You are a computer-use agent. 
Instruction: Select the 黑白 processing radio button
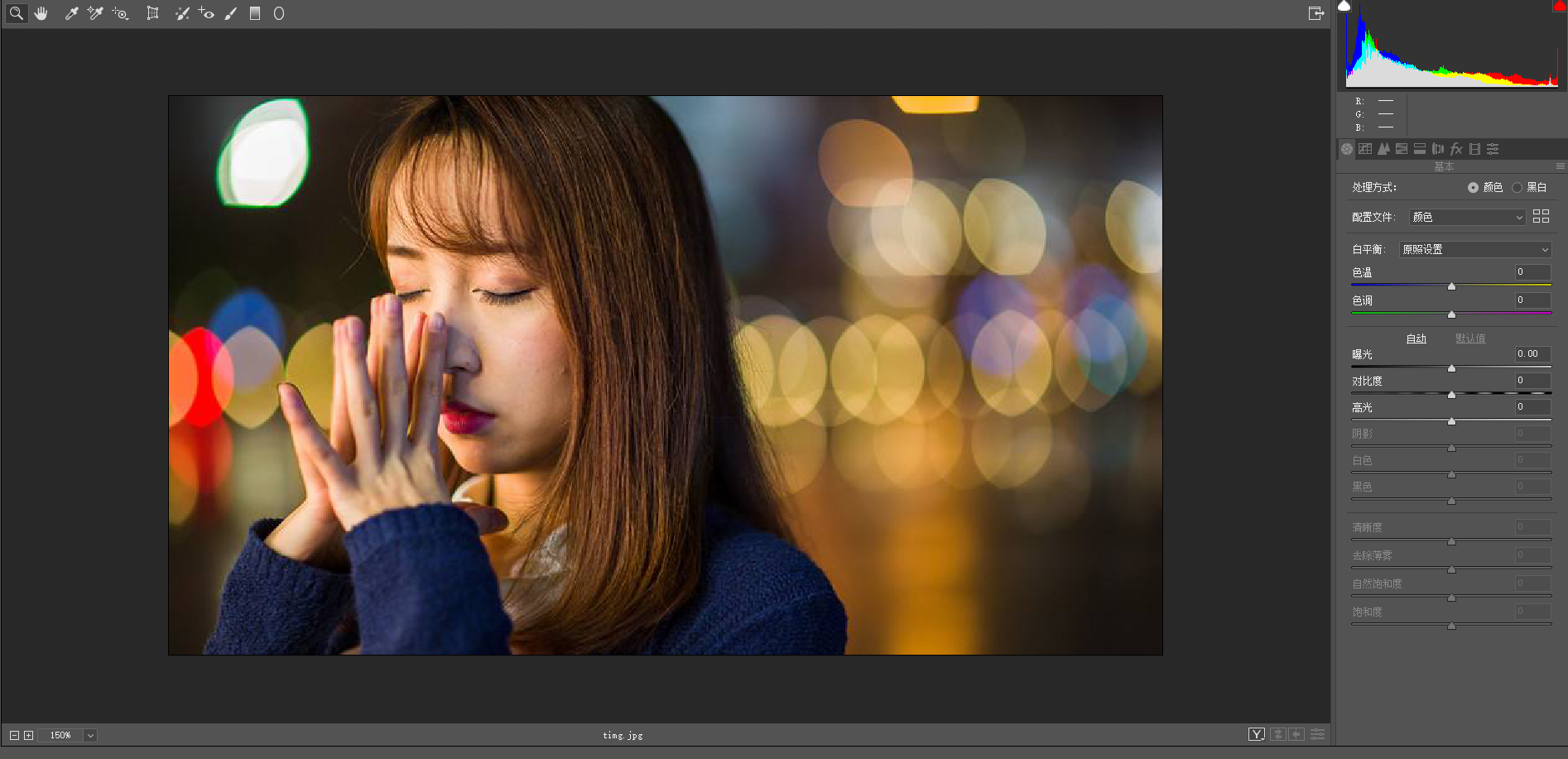1517,188
